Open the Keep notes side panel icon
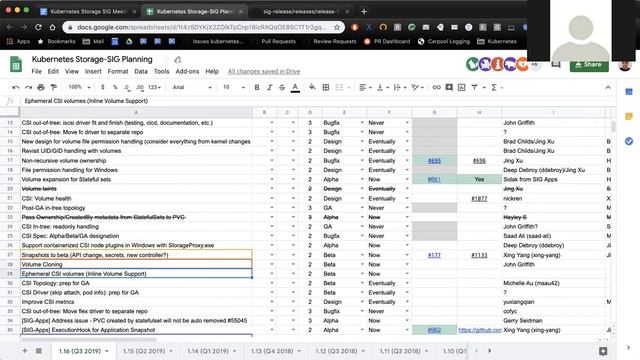This screenshot has height=360, width=640. click(x=629, y=116)
